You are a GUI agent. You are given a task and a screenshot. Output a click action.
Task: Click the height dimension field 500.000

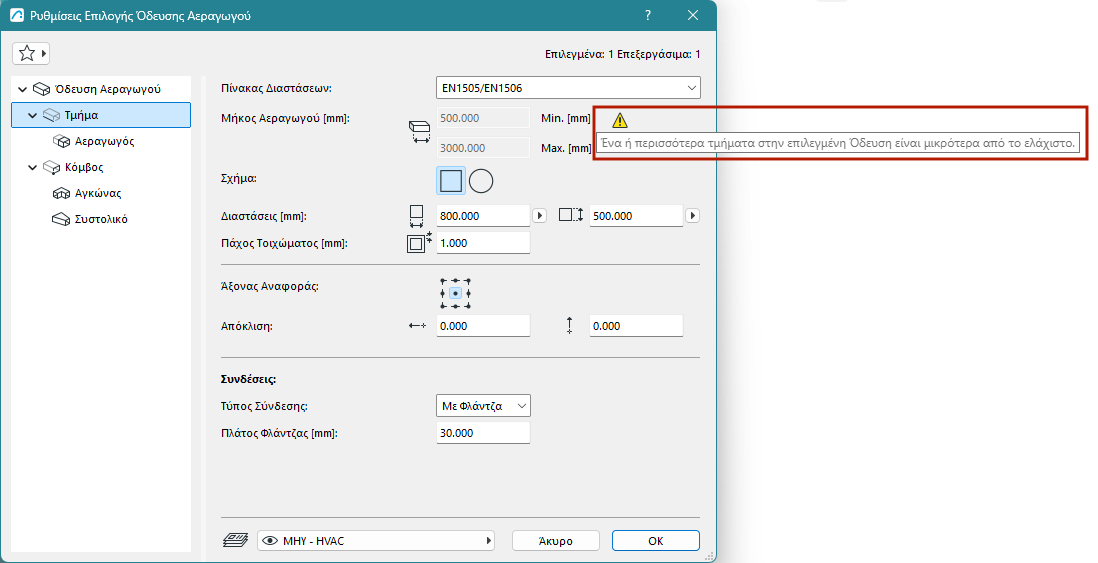[636, 216]
